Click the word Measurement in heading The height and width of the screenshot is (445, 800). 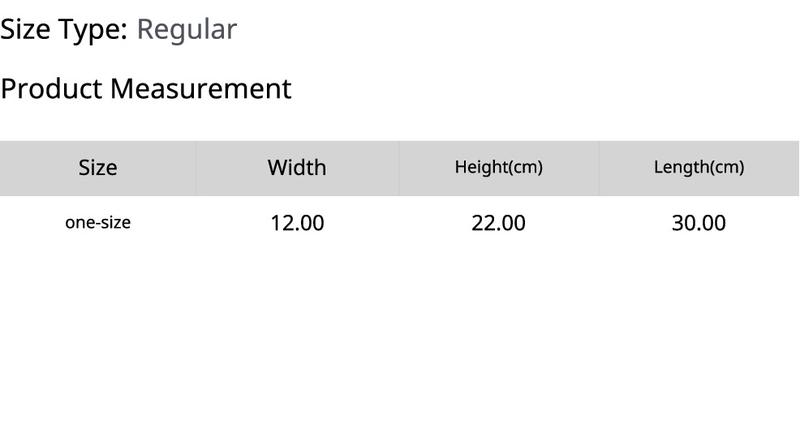pos(201,88)
